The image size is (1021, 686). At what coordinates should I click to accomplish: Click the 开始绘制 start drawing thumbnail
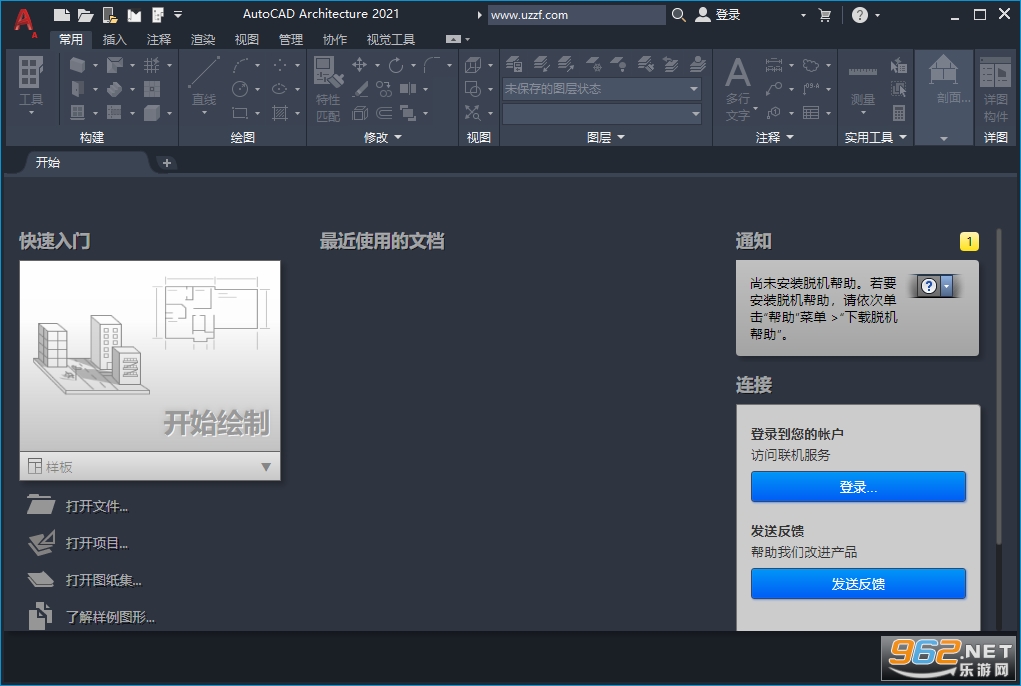pyautogui.click(x=150, y=357)
